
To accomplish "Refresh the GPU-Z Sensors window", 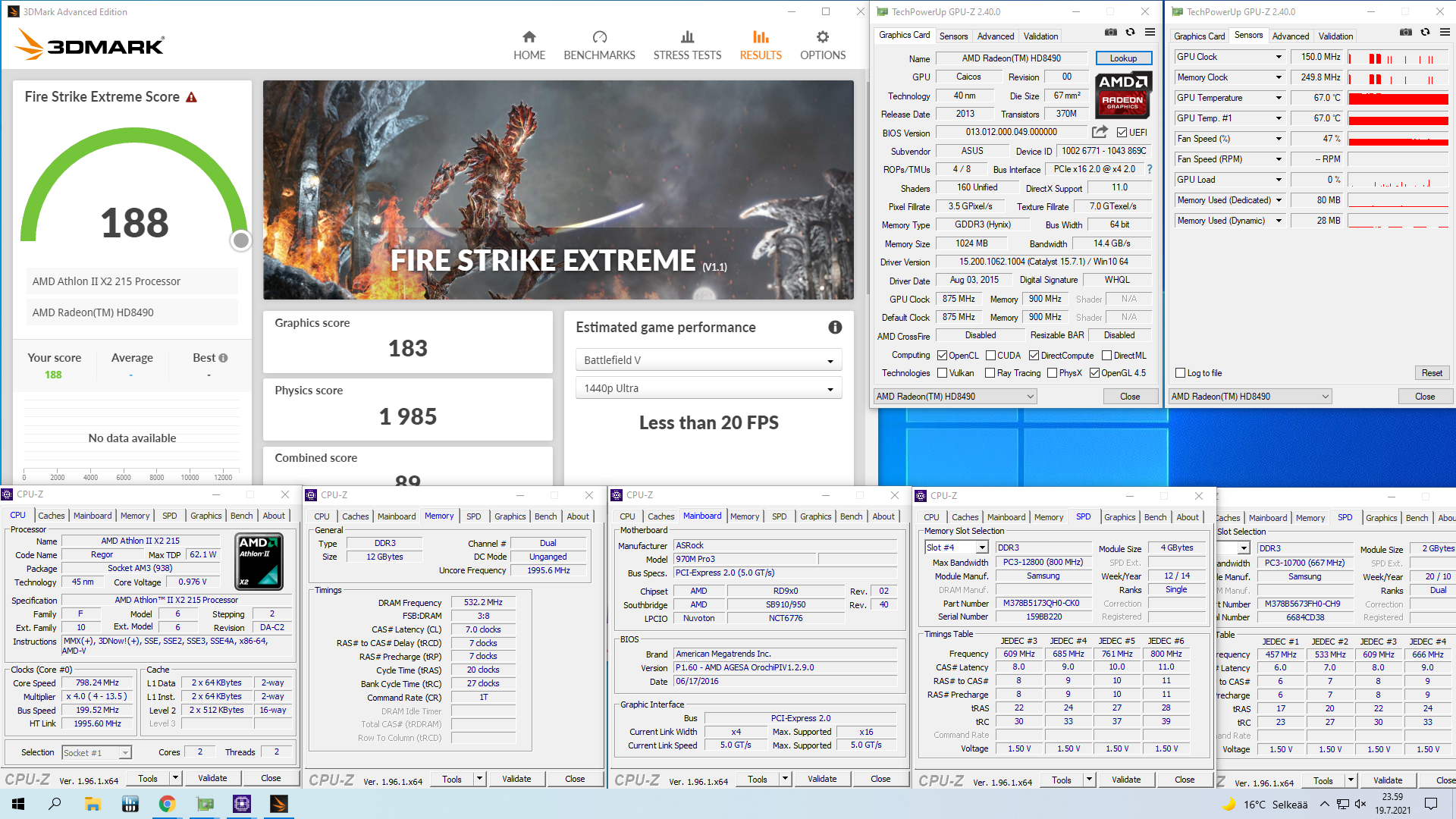I will point(1425,32).
